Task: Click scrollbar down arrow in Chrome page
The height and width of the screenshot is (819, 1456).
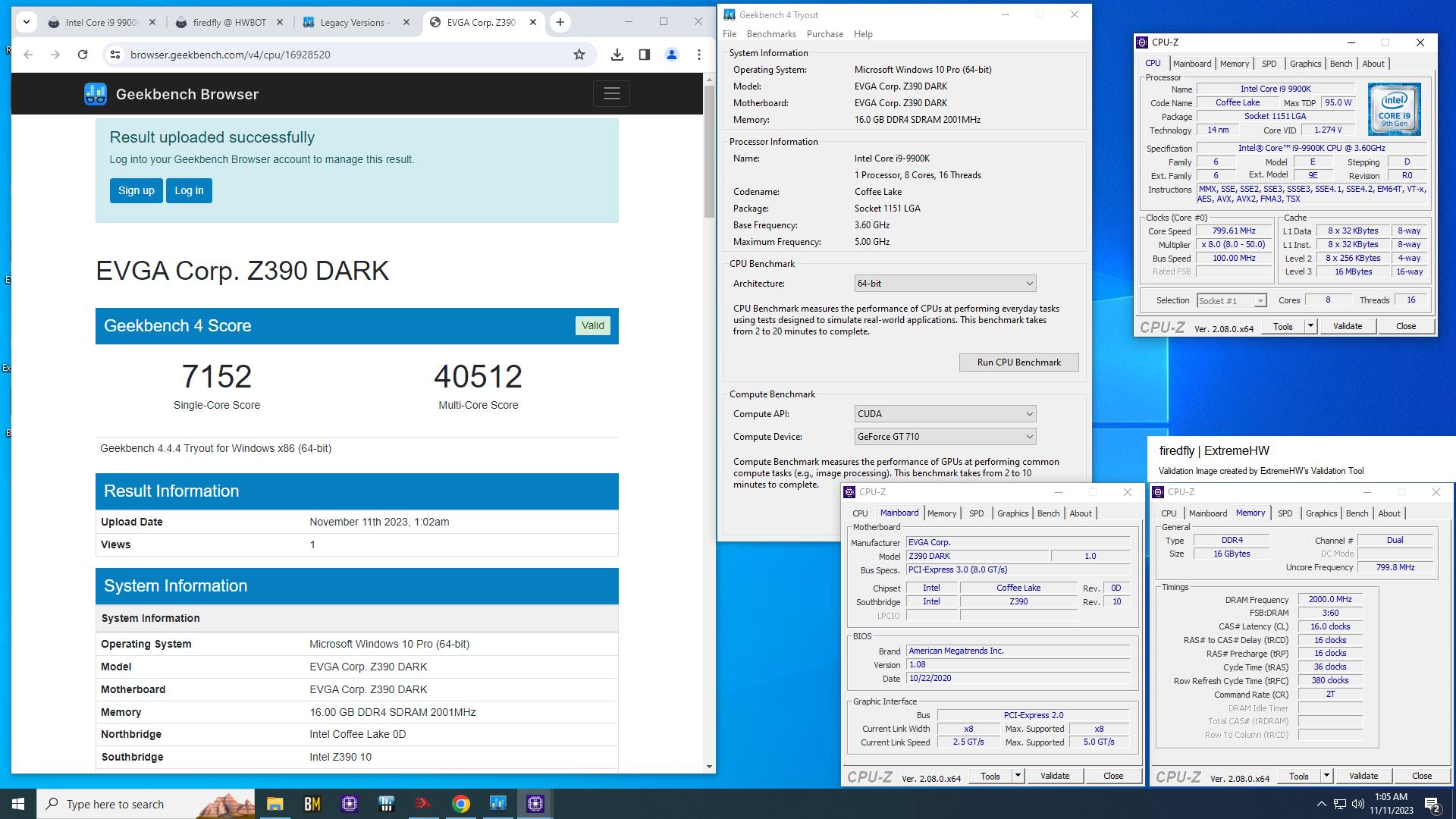Action: pos(709,767)
